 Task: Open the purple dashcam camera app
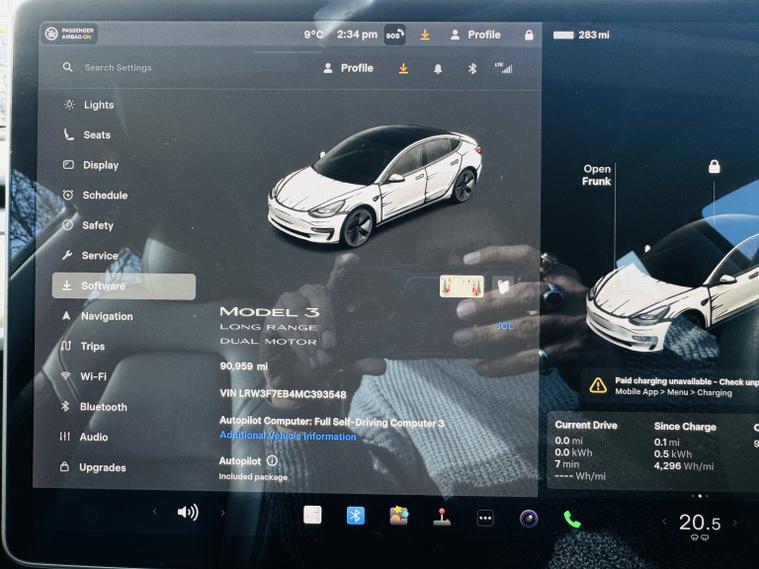pos(528,518)
